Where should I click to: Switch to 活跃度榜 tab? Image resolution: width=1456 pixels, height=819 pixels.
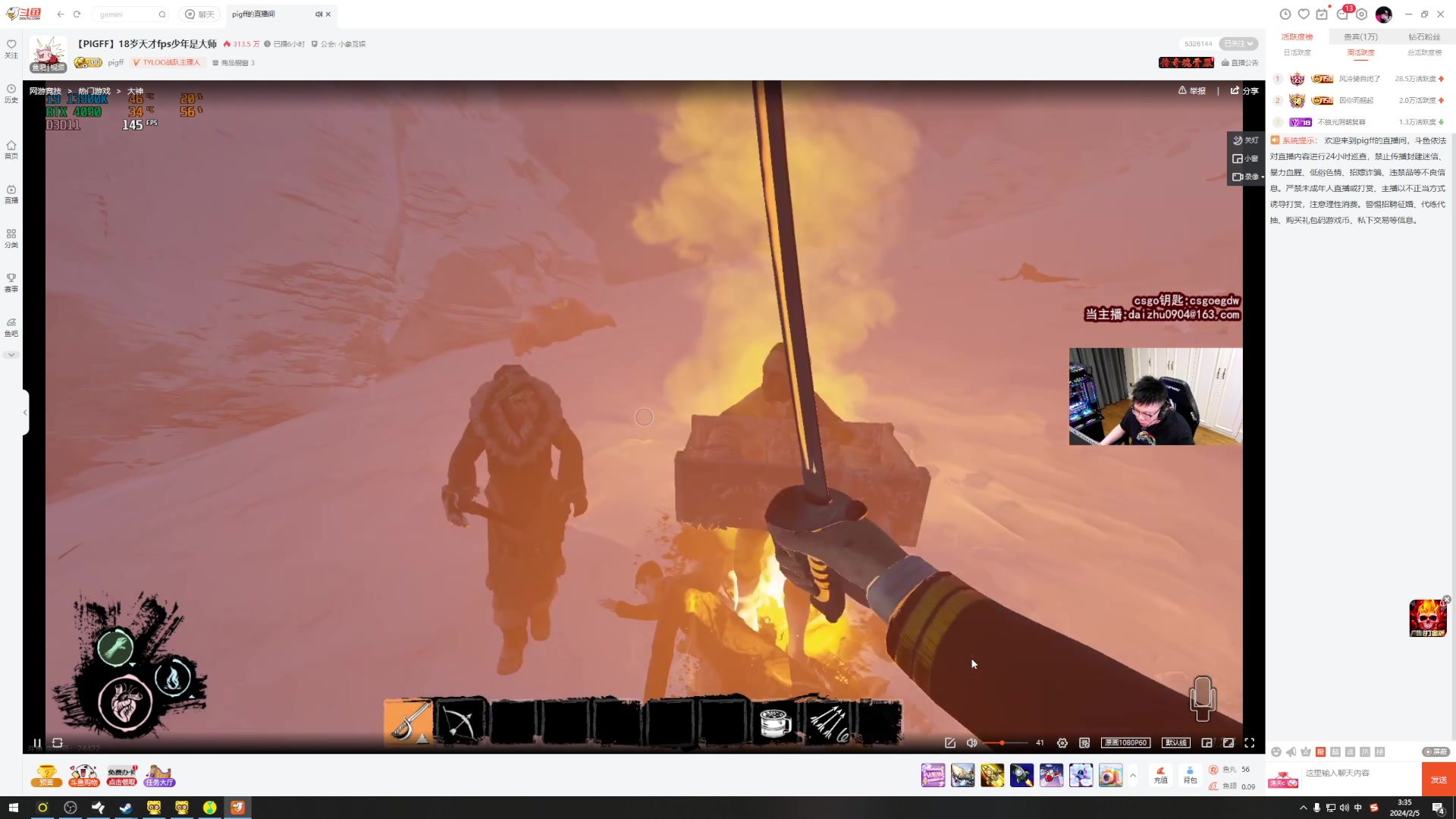point(1298,36)
